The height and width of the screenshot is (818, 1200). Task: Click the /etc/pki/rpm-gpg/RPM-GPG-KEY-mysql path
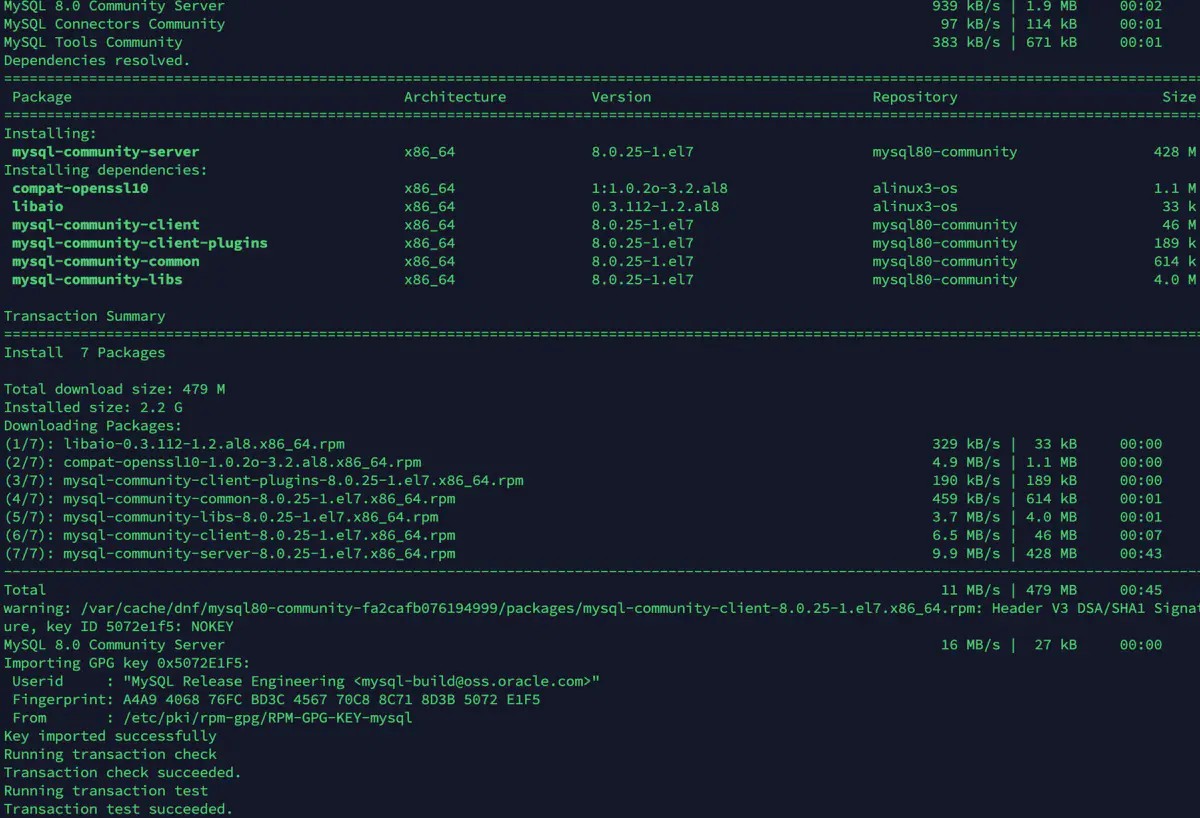(266, 717)
